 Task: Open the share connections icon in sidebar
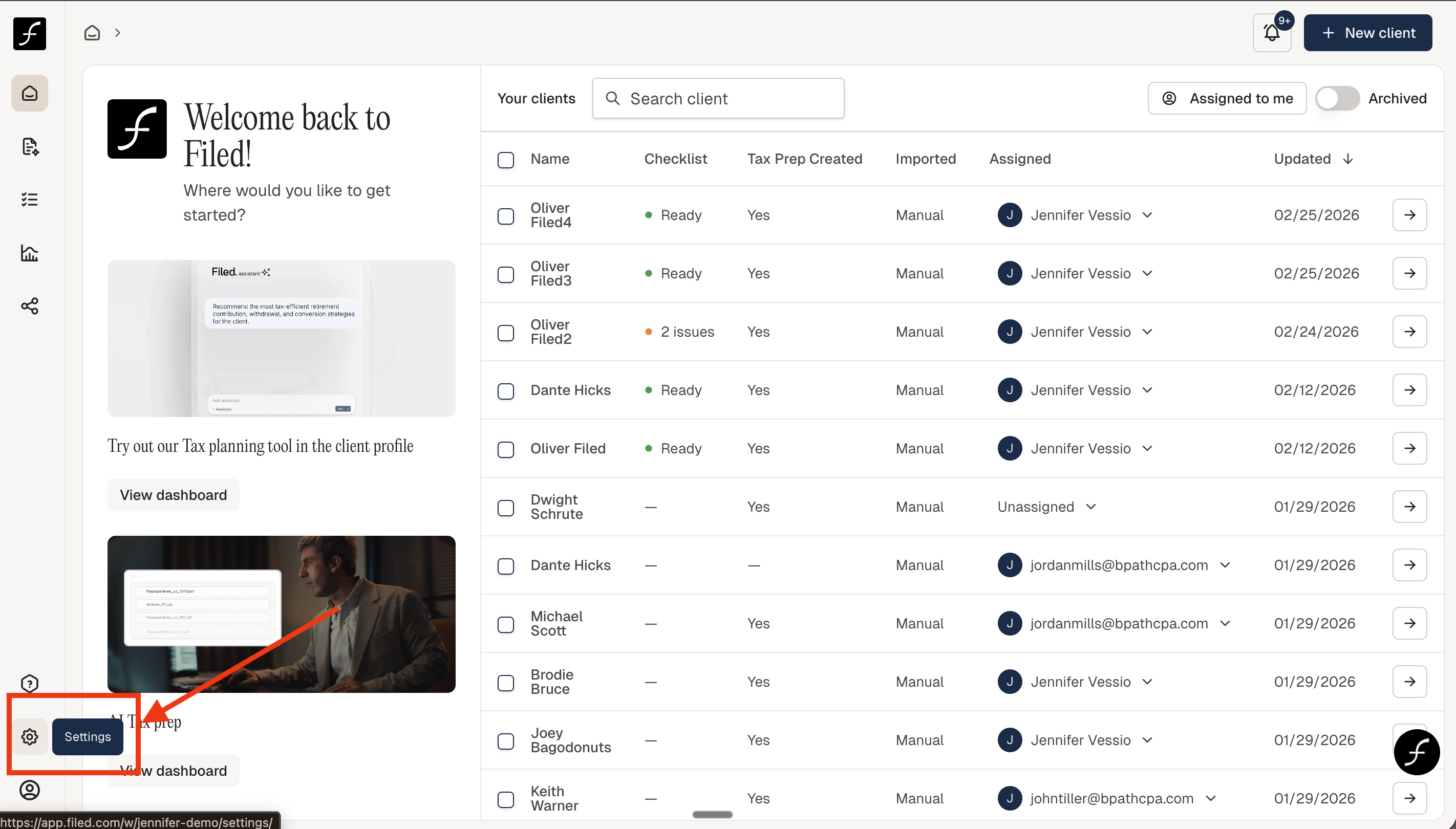pyautogui.click(x=30, y=307)
